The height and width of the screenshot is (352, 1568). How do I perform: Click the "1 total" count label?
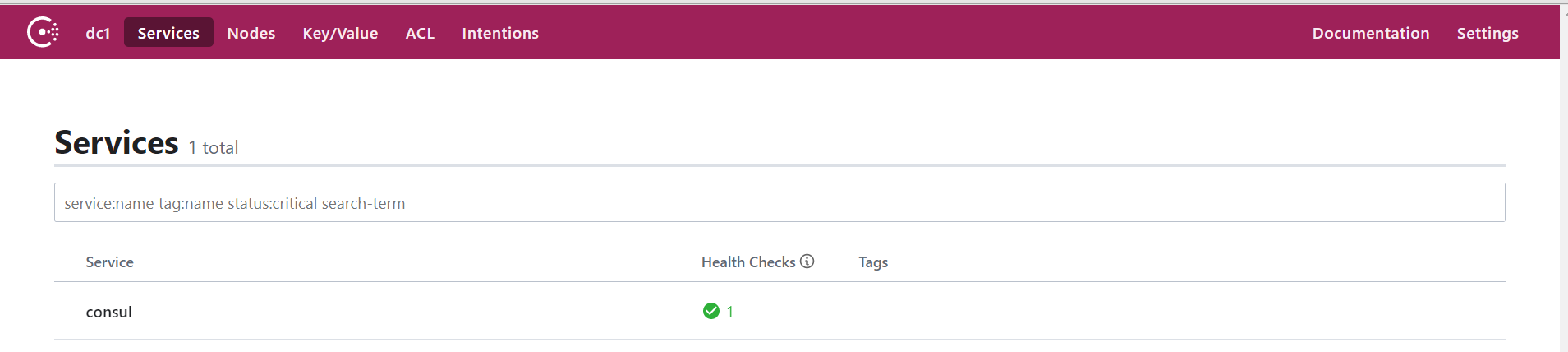(x=214, y=147)
